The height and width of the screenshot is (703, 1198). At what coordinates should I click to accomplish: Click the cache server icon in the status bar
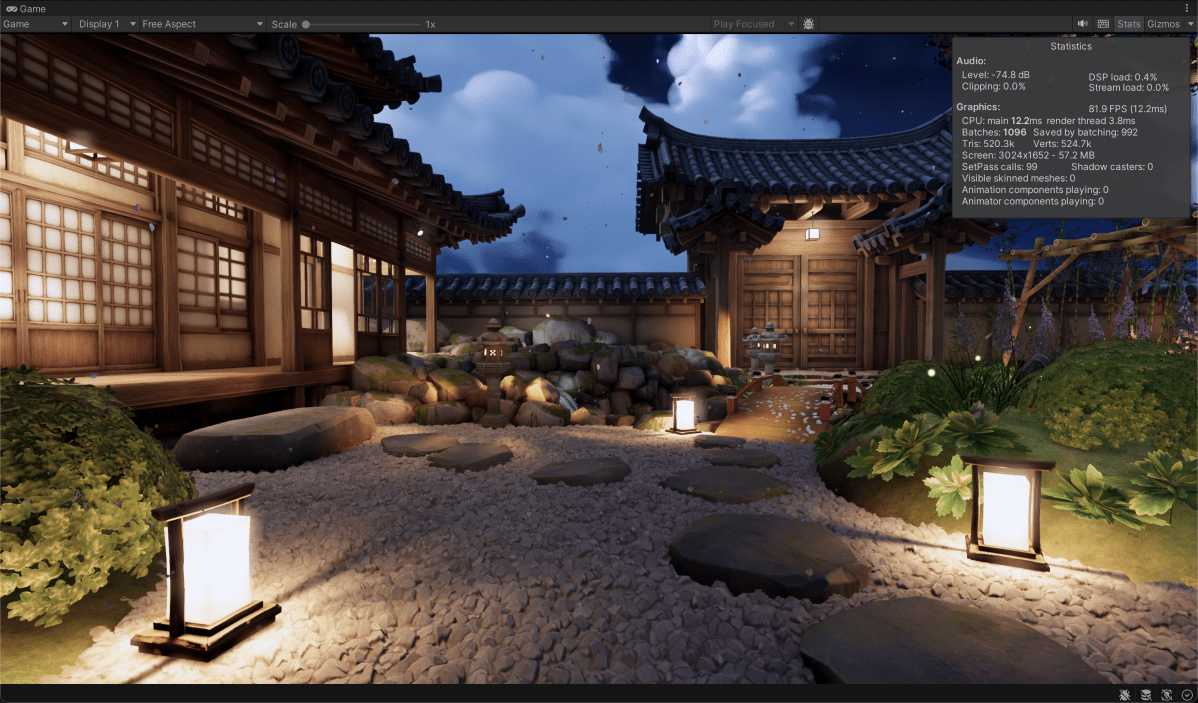point(1146,694)
